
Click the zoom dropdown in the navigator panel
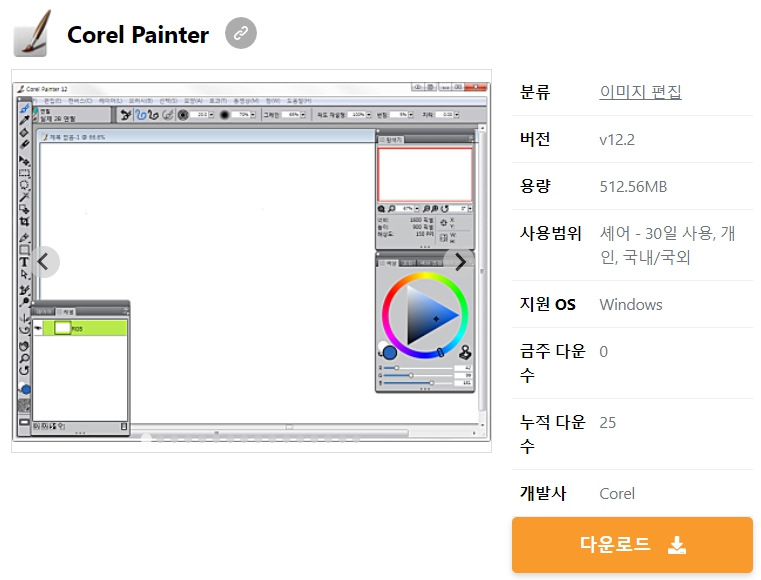417,209
